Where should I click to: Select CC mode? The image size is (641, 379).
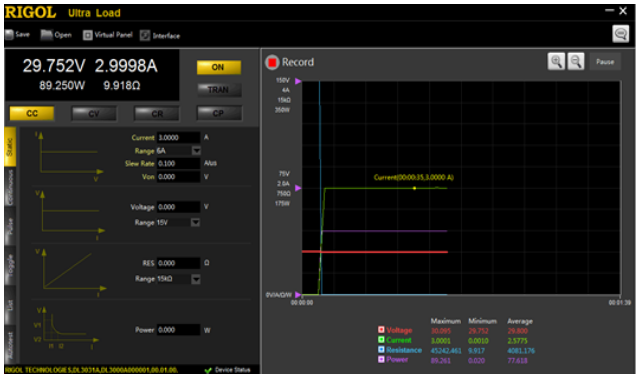[32, 113]
